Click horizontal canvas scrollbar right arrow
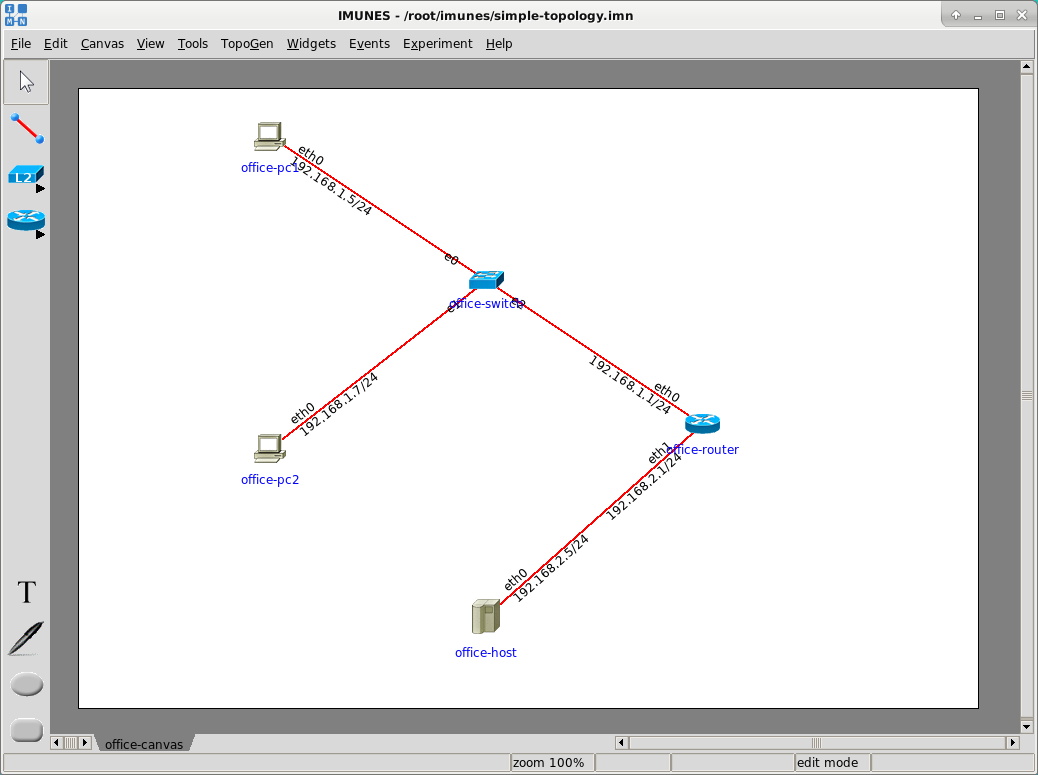The width and height of the screenshot is (1038, 775). (x=1012, y=743)
